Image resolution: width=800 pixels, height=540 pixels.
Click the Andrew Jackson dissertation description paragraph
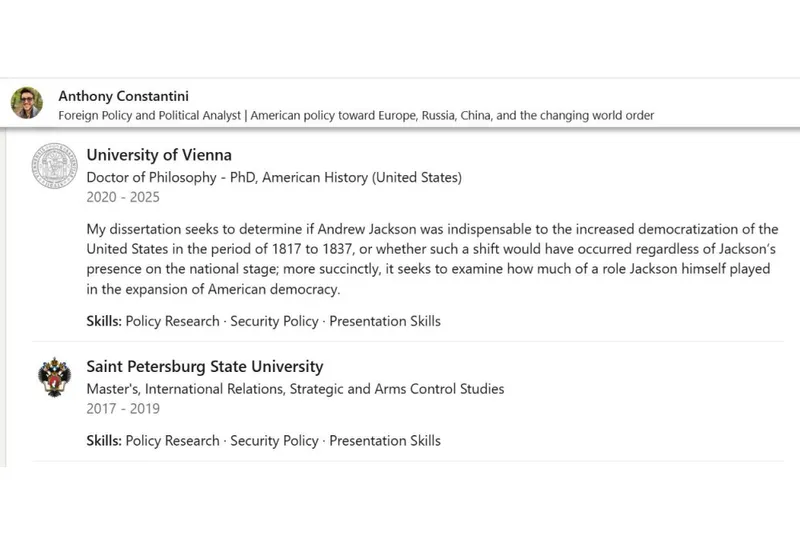430,259
